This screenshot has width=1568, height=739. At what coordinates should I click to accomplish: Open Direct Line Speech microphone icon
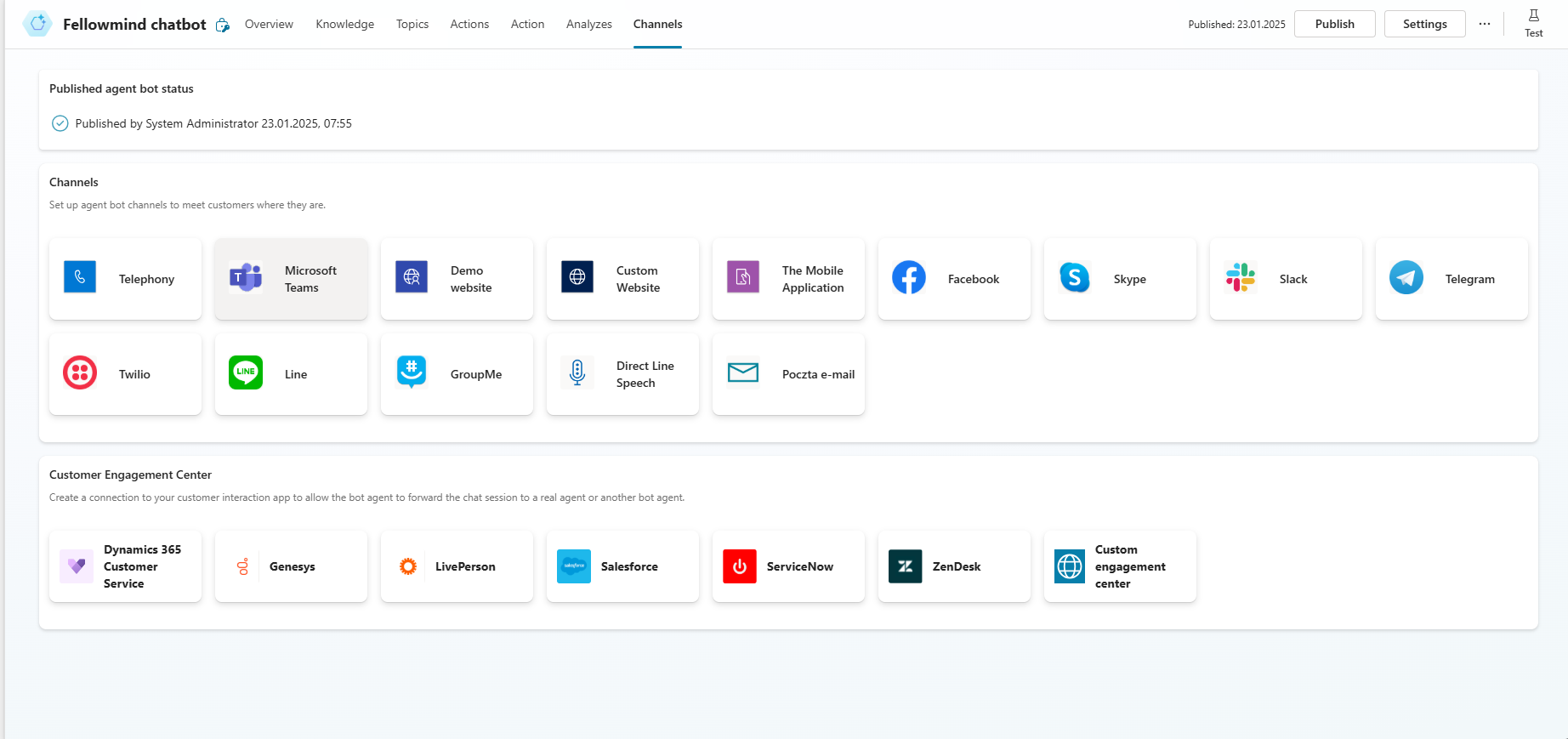pos(577,372)
